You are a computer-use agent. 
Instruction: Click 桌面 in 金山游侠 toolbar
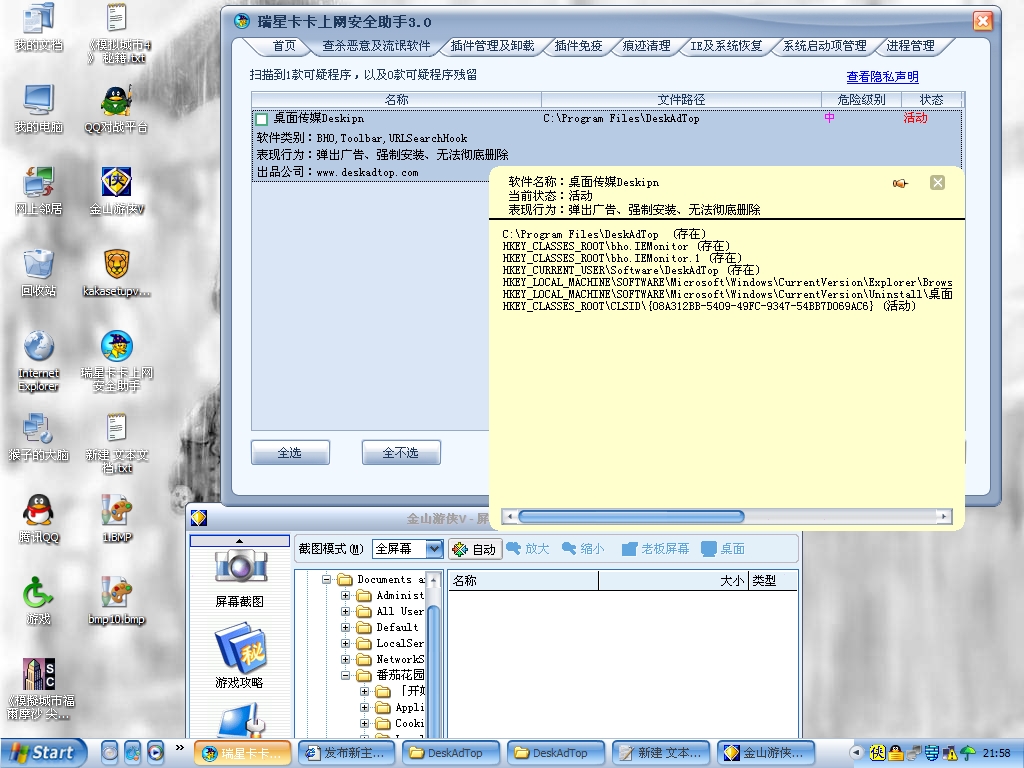(x=723, y=549)
